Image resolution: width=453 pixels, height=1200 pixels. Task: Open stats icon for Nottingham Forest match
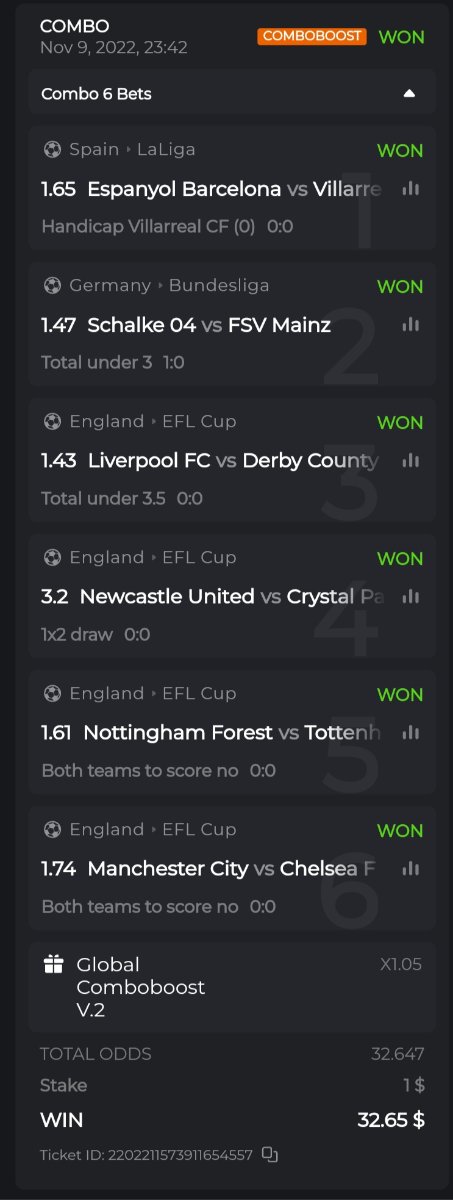pyautogui.click(x=410, y=732)
